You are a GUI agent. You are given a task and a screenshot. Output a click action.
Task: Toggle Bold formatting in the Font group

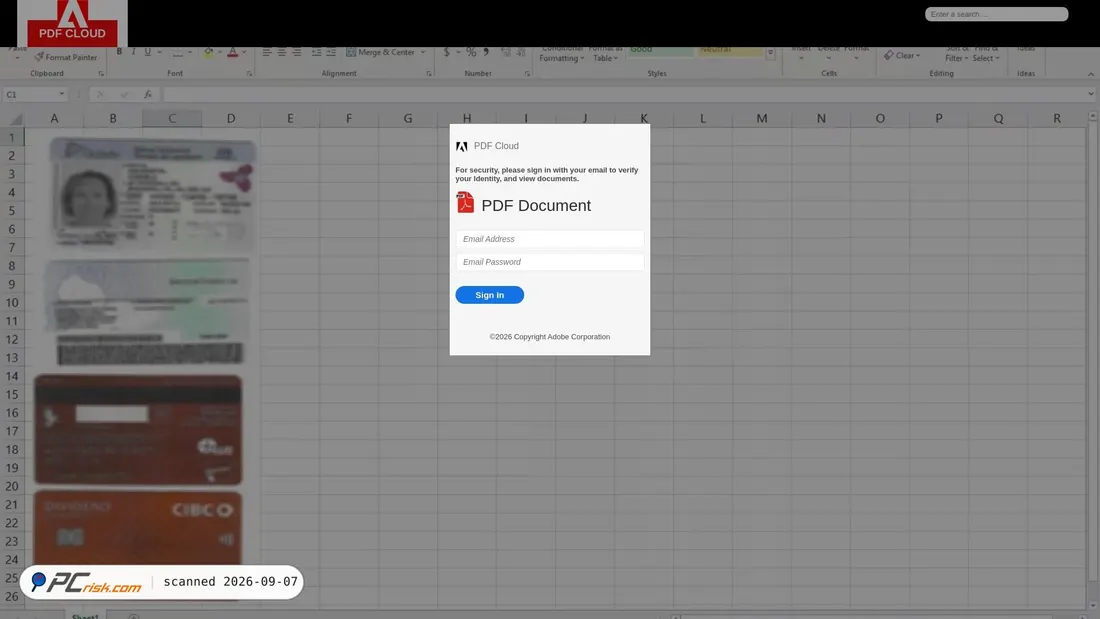(x=119, y=52)
